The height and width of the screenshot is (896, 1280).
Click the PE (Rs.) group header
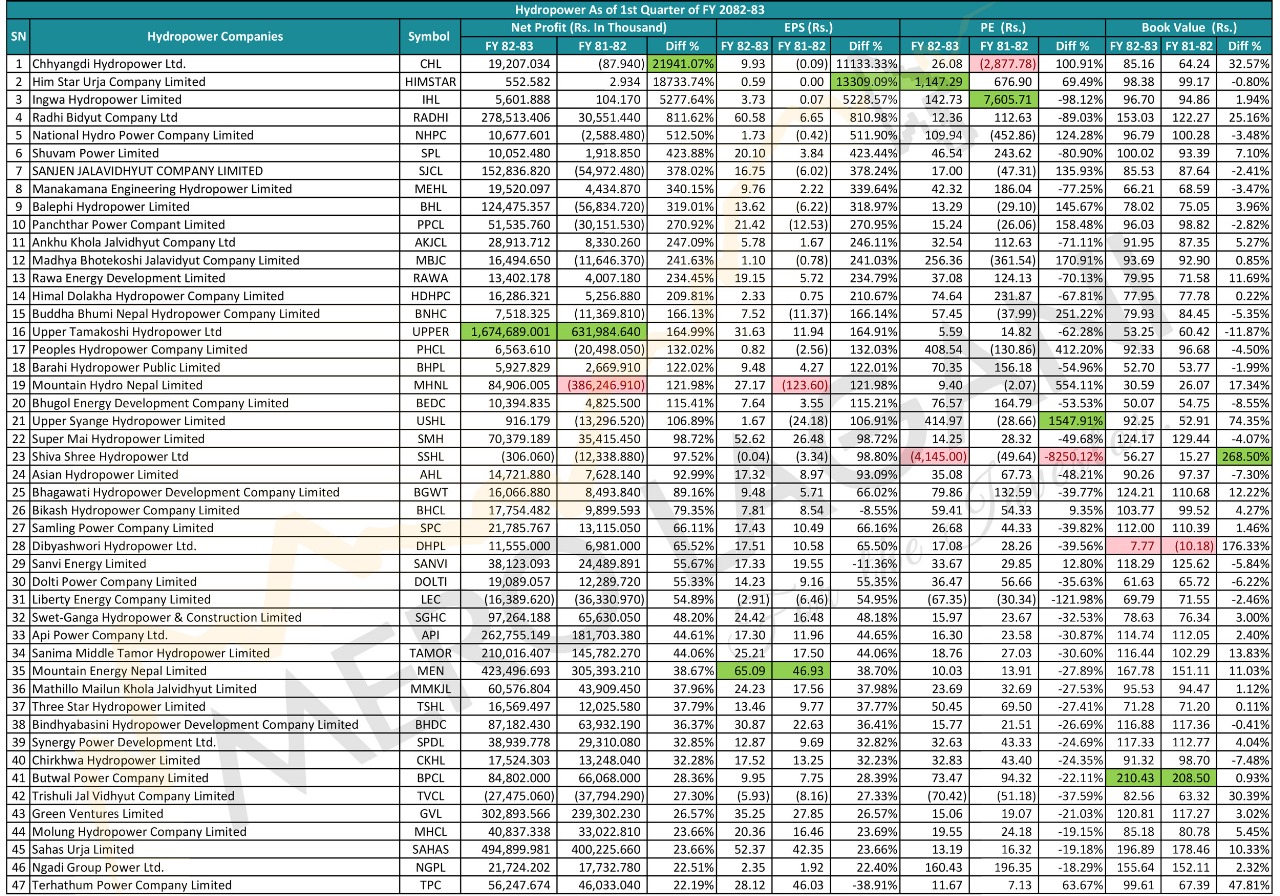coord(1003,28)
